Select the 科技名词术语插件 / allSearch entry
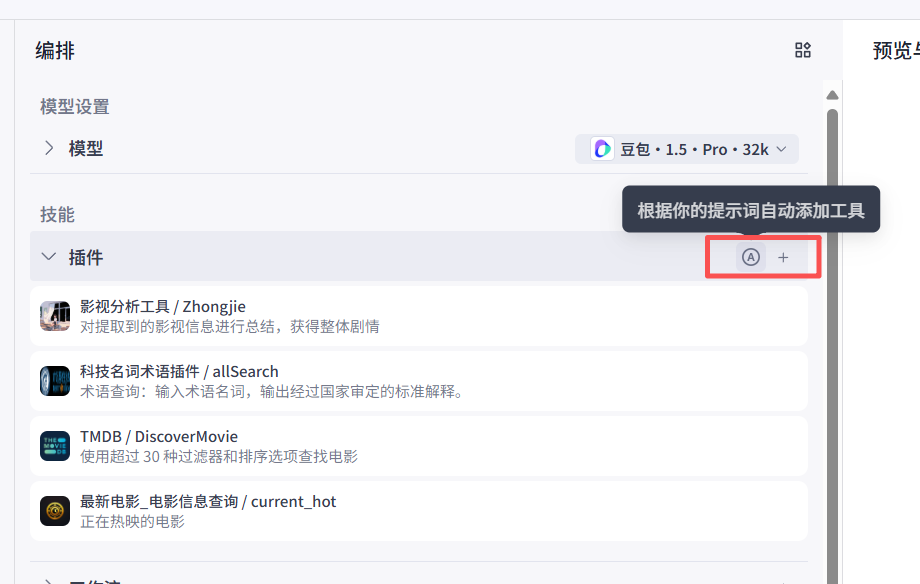920x584 pixels. [x=419, y=381]
